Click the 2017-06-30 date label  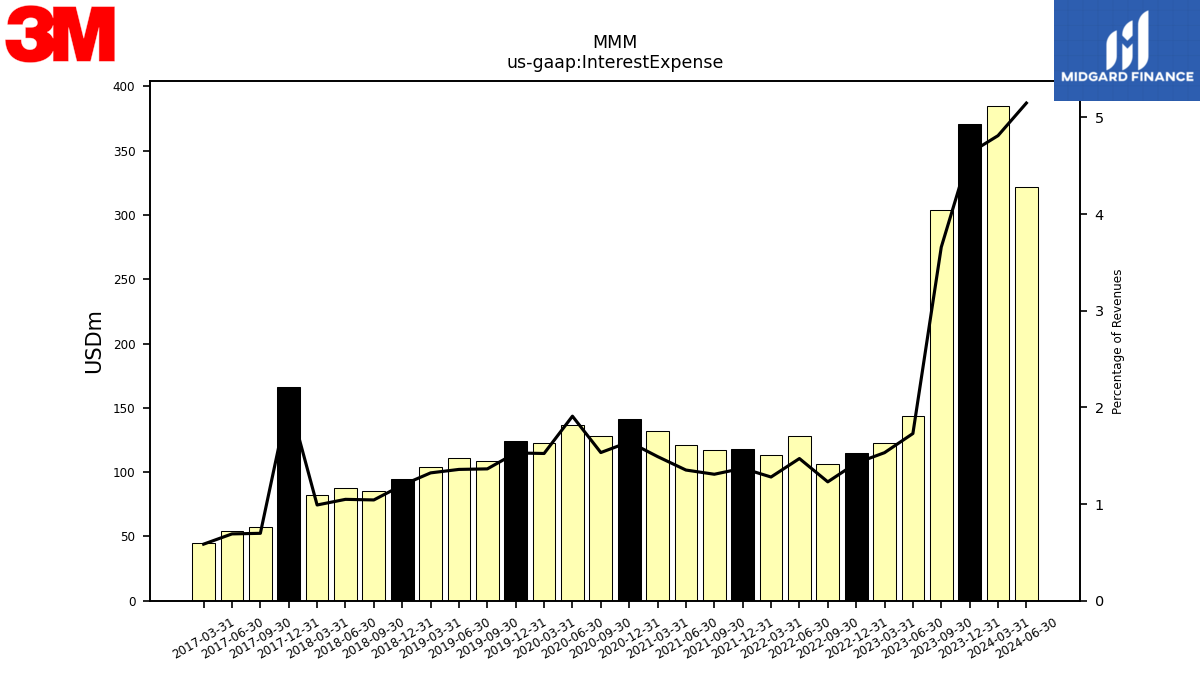pos(232,638)
